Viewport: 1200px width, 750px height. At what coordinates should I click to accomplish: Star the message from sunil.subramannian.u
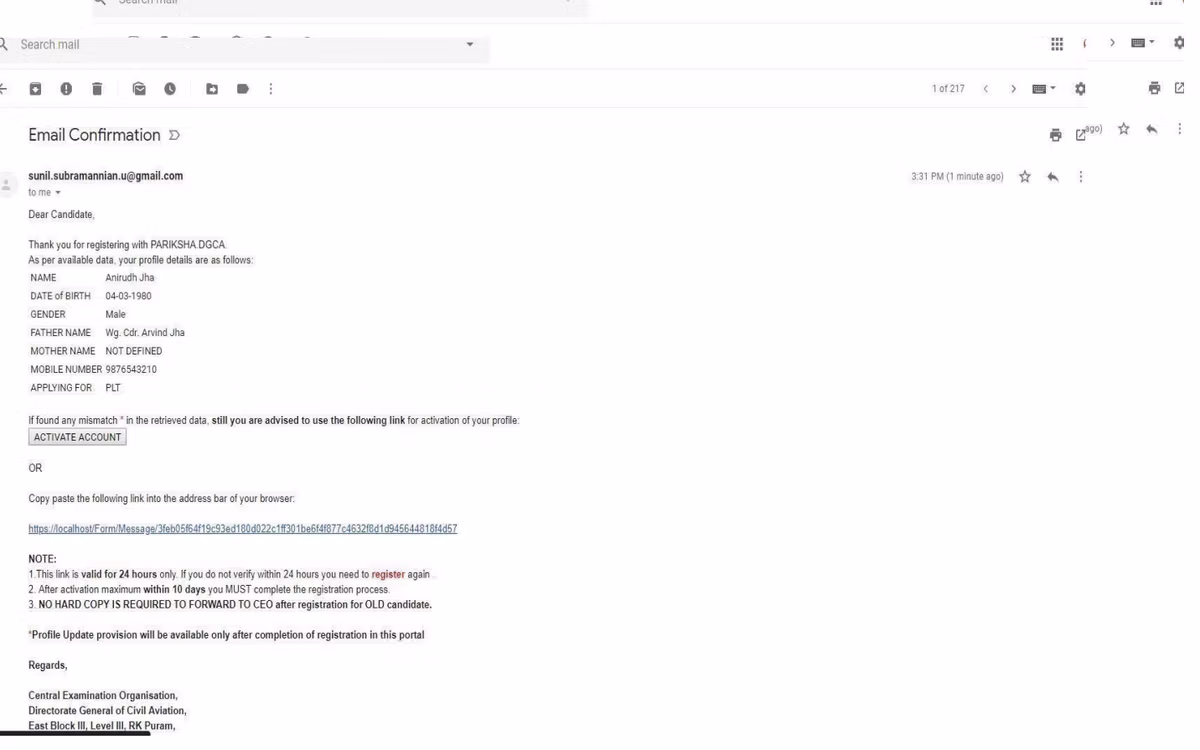(x=1025, y=177)
